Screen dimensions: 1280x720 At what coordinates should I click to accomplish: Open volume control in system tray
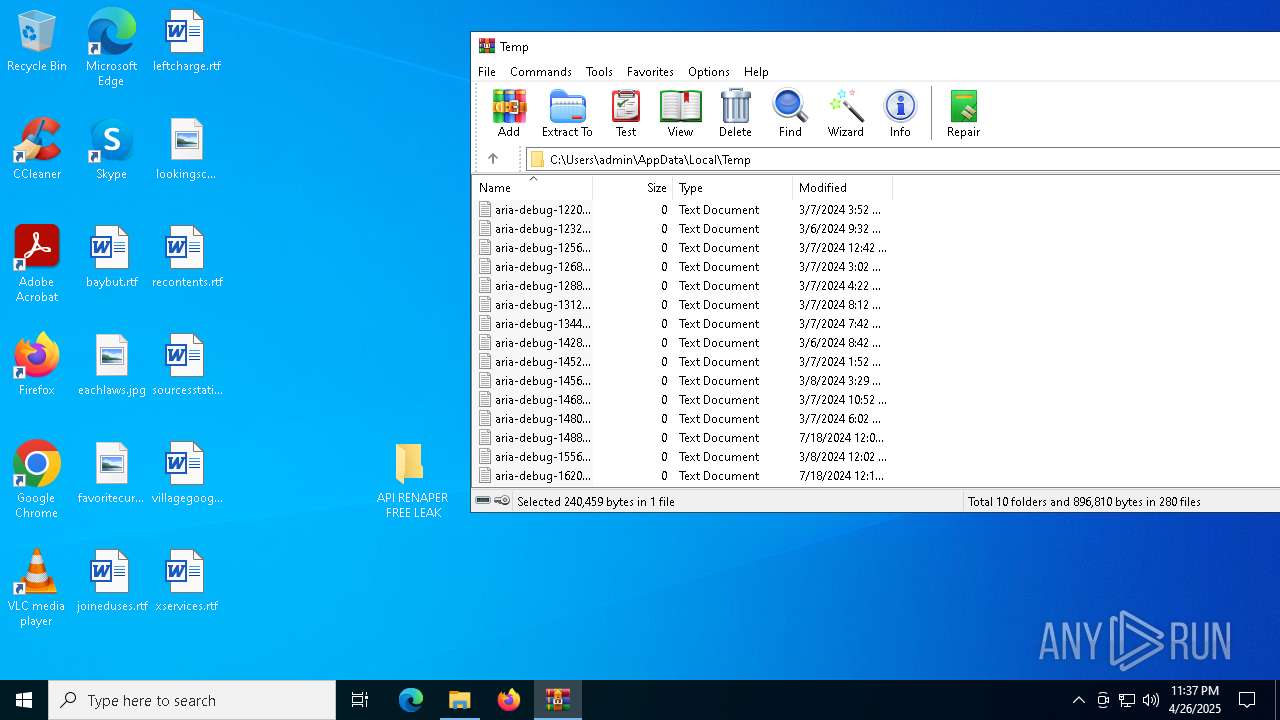tap(1151, 700)
